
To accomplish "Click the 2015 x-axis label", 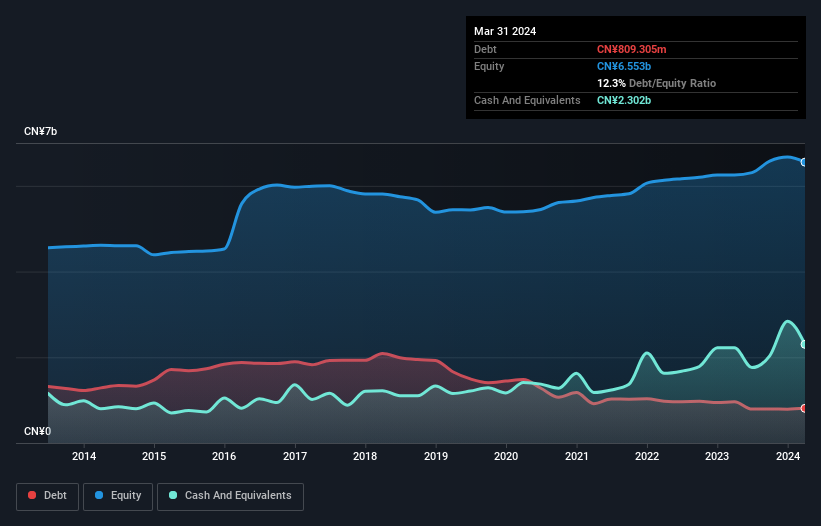I will point(154,456).
